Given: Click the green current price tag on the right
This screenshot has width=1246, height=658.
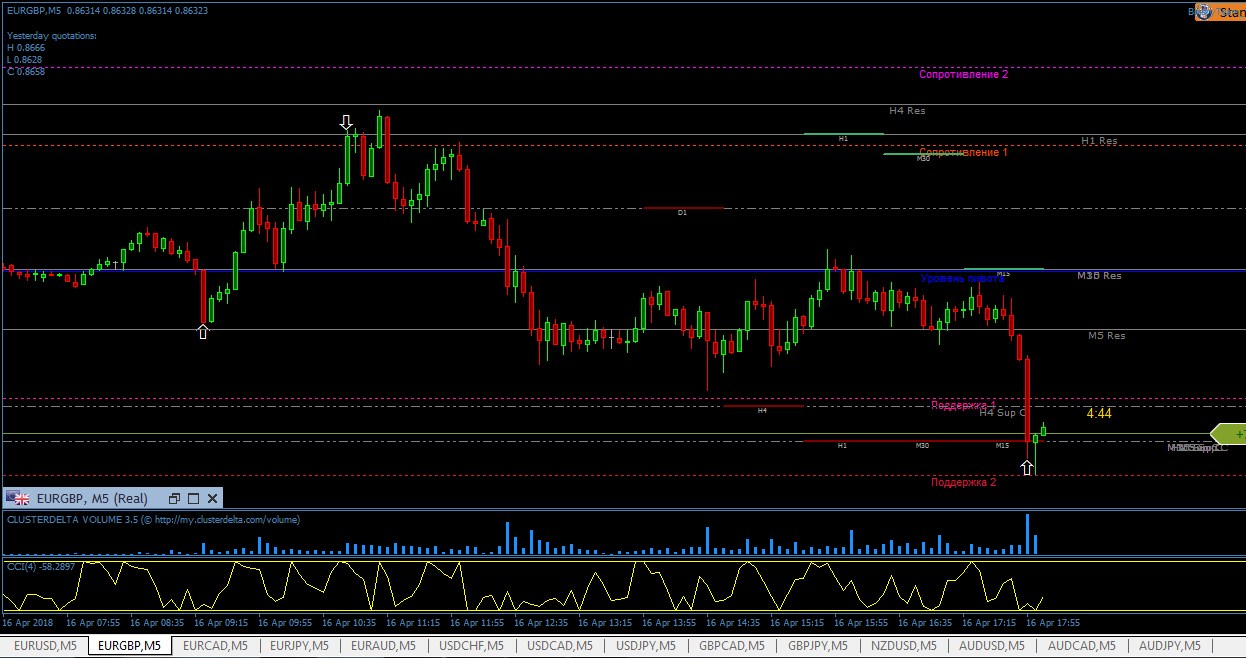Looking at the screenshot, I should click(x=1229, y=434).
